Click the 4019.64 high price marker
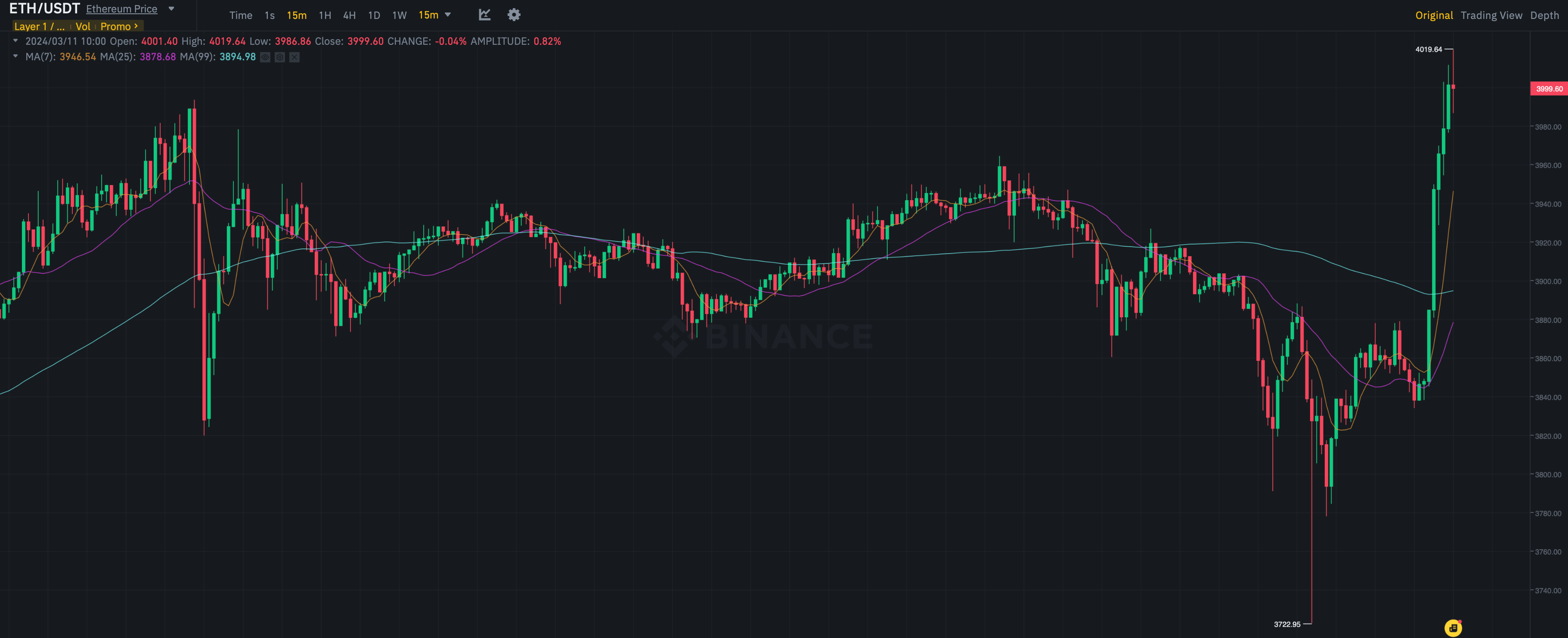This screenshot has width=1568, height=638. coord(1429,50)
